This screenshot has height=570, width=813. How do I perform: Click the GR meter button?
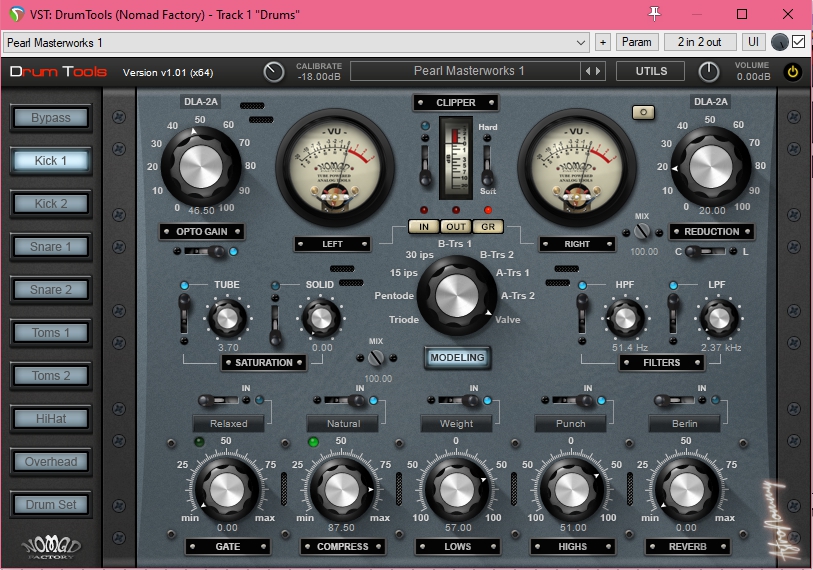488,227
